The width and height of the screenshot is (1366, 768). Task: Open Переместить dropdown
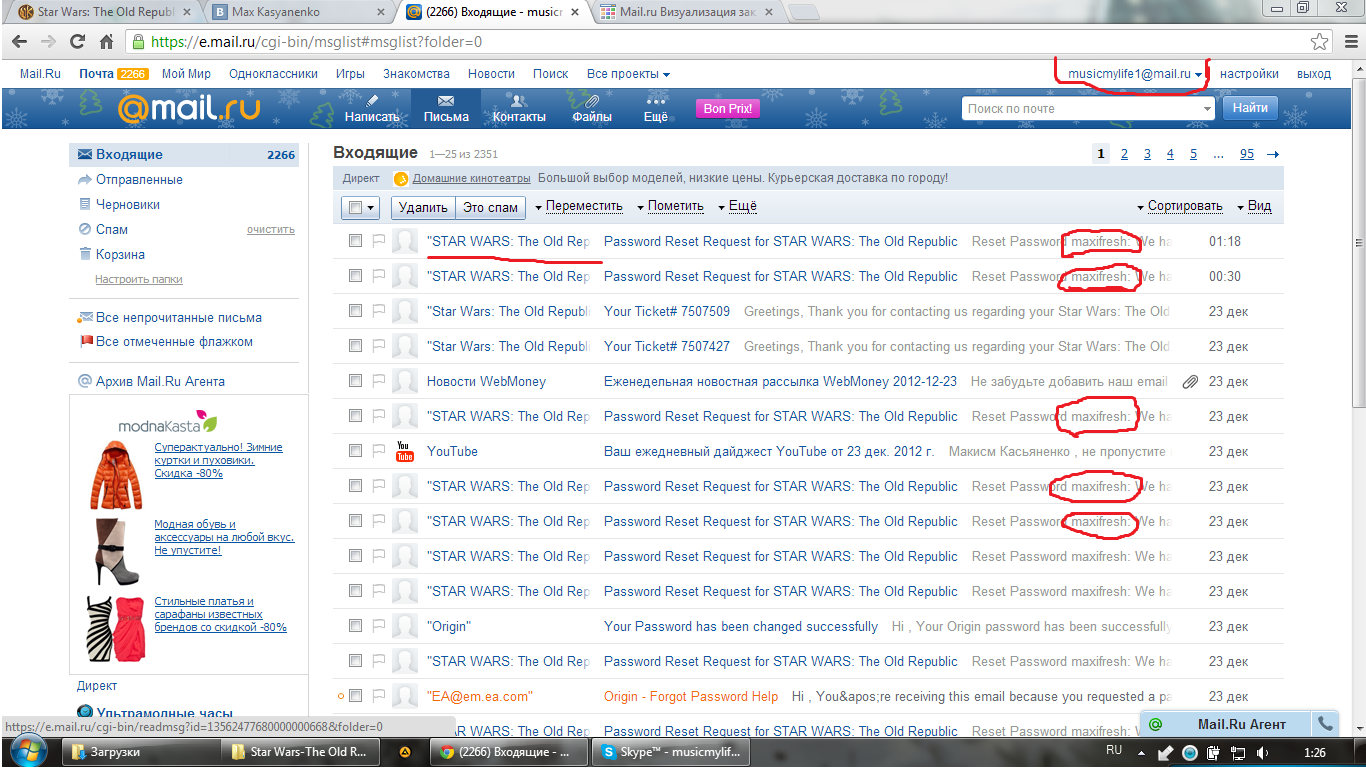(x=578, y=207)
